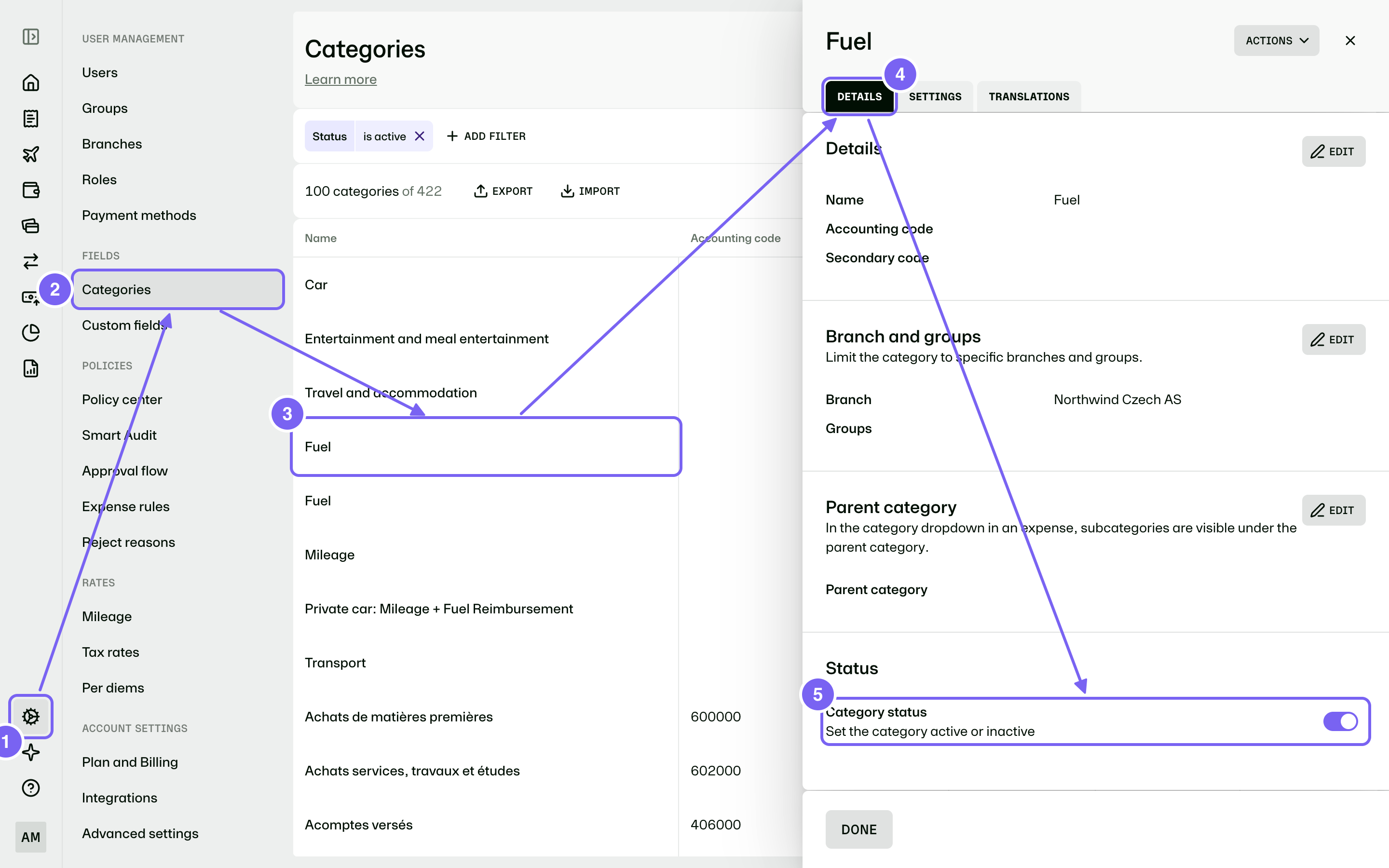Image resolution: width=1389 pixels, height=868 pixels.
Task: Switch to the Settings tab
Action: [935, 96]
